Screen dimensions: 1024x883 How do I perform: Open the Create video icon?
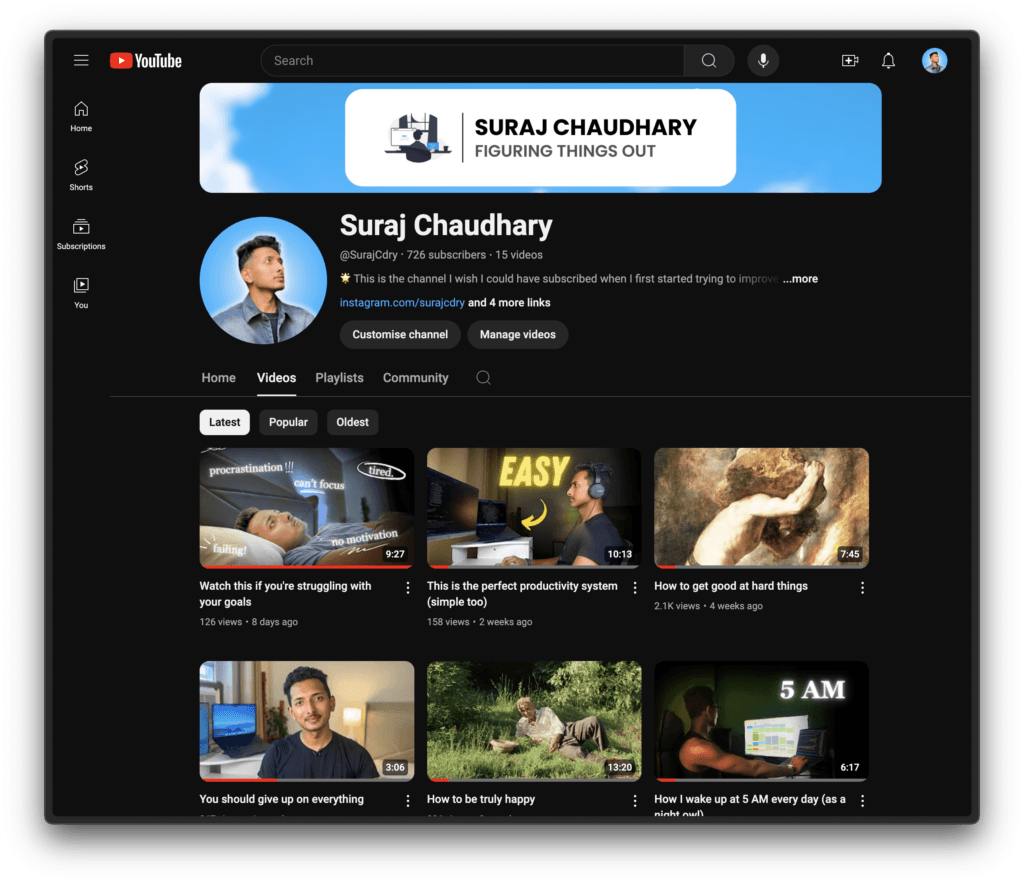(x=849, y=60)
